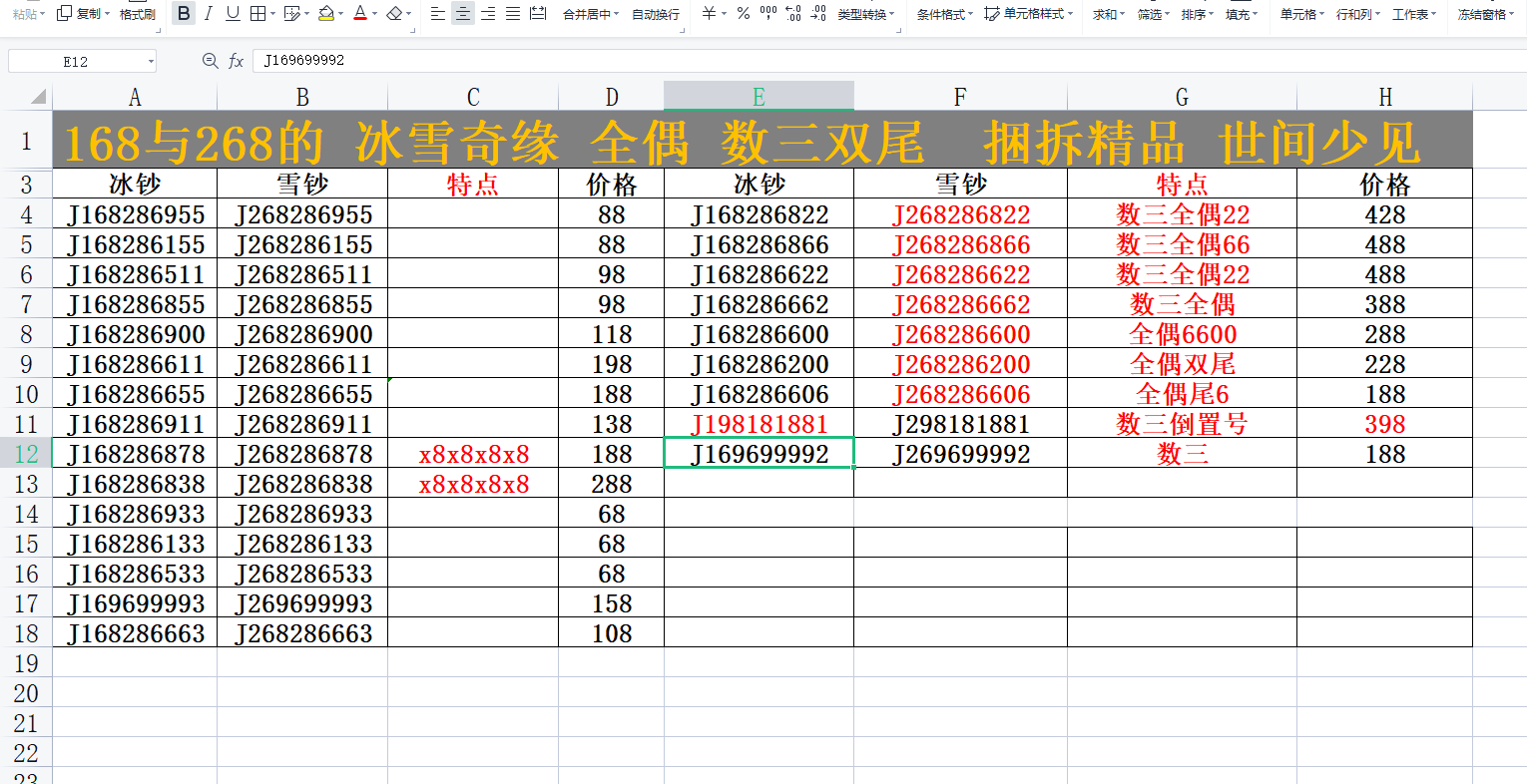This screenshot has width=1527, height=784.
Task: Align text left
Action: 437,14
